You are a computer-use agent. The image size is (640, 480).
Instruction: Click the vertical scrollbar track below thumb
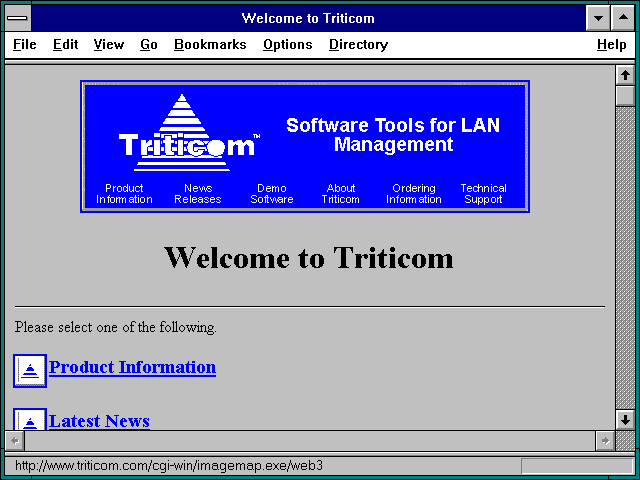[x=625, y=258]
